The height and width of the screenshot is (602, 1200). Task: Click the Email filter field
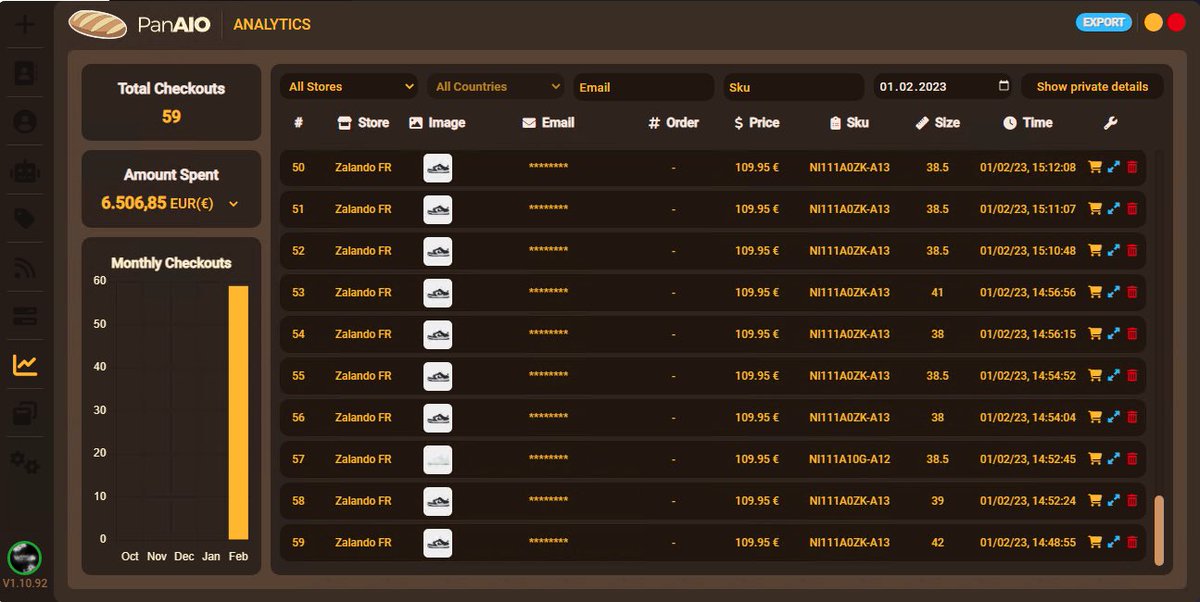click(x=644, y=87)
